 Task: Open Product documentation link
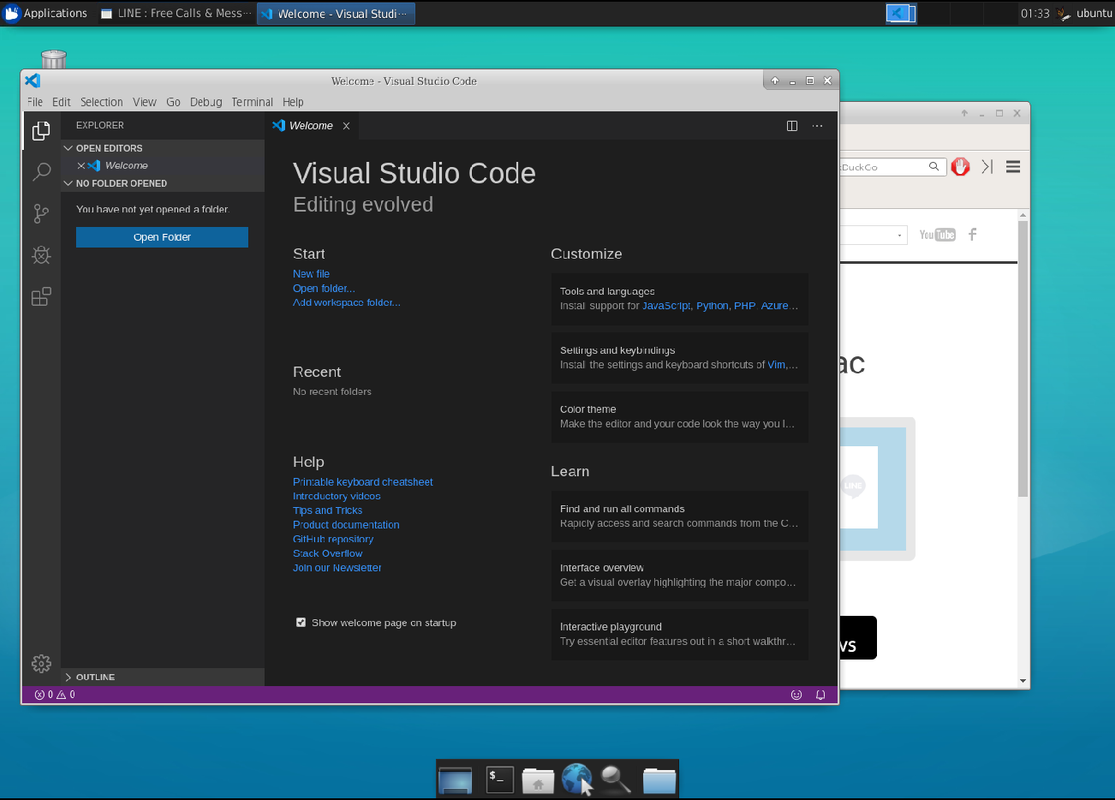tap(346, 524)
